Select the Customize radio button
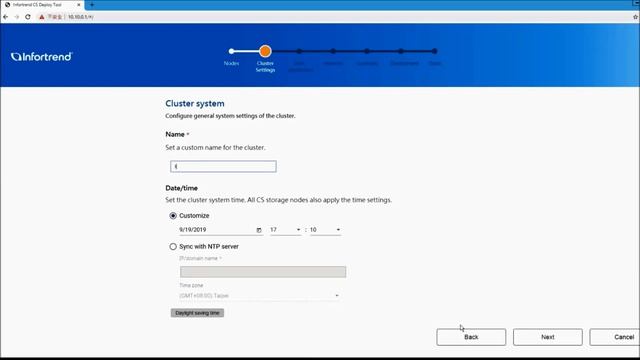The image size is (640, 360). click(173, 216)
